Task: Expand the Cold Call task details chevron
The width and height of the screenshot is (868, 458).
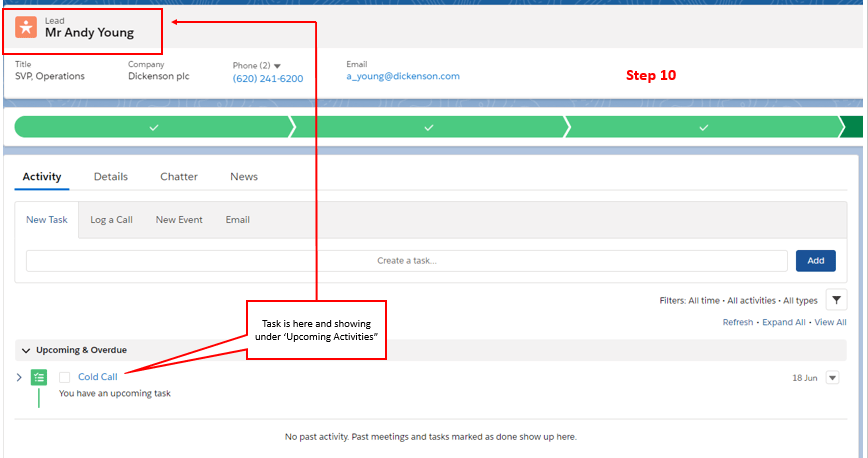Action: [19, 377]
